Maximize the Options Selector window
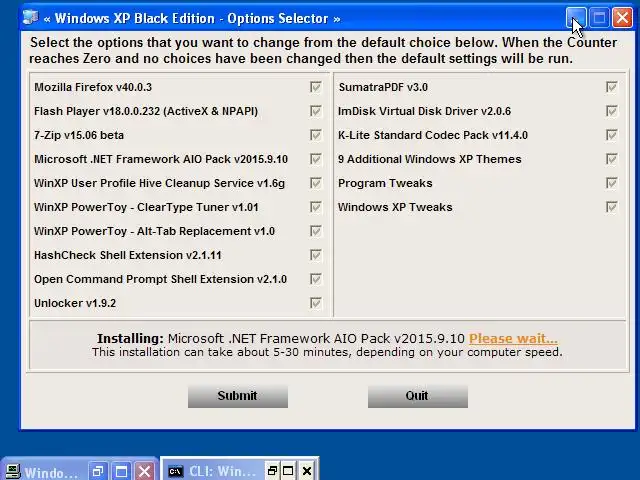This screenshot has width=640, height=480. click(x=599, y=18)
